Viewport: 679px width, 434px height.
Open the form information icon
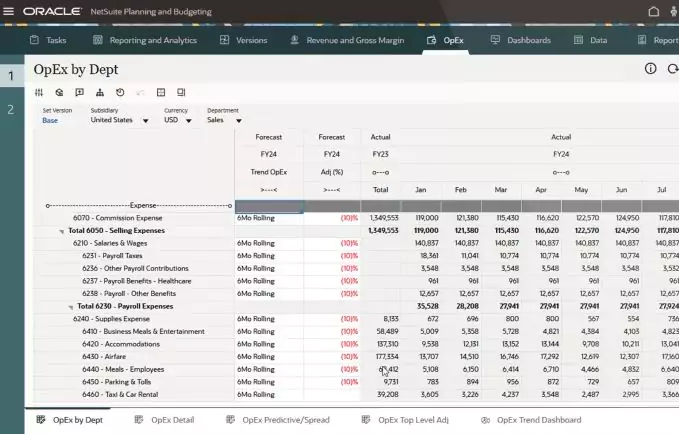coord(650,68)
